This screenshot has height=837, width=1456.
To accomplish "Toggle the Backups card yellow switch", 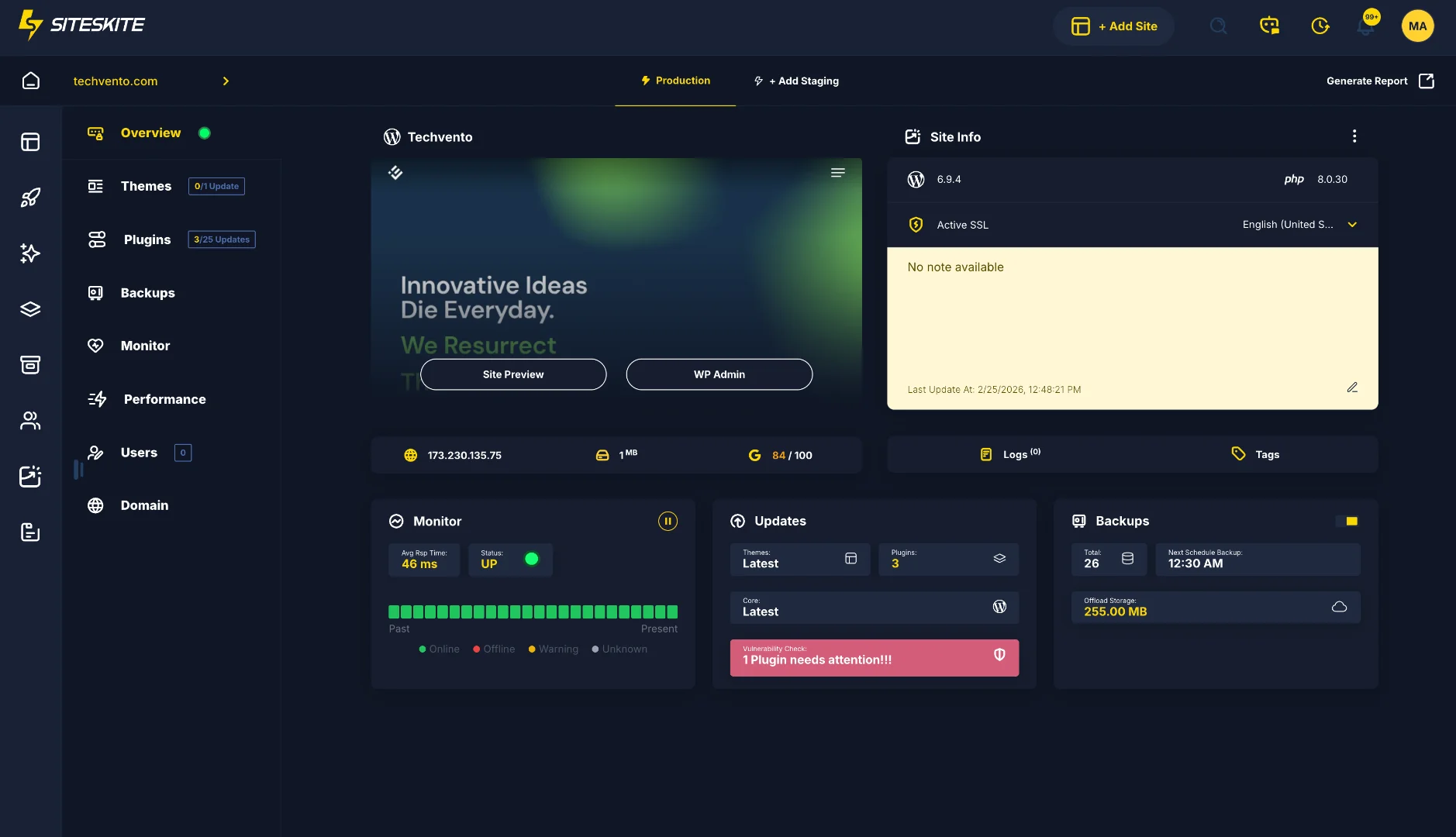I will point(1347,522).
